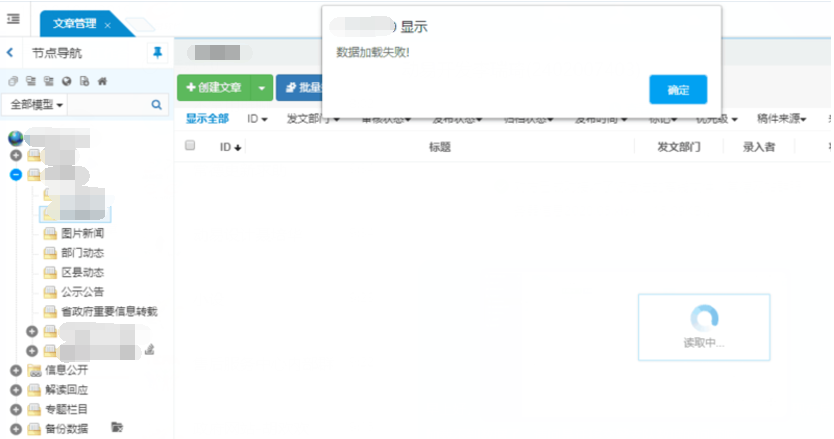
Task: Select 显示全部 filter option
Action: [x=207, y=119]
